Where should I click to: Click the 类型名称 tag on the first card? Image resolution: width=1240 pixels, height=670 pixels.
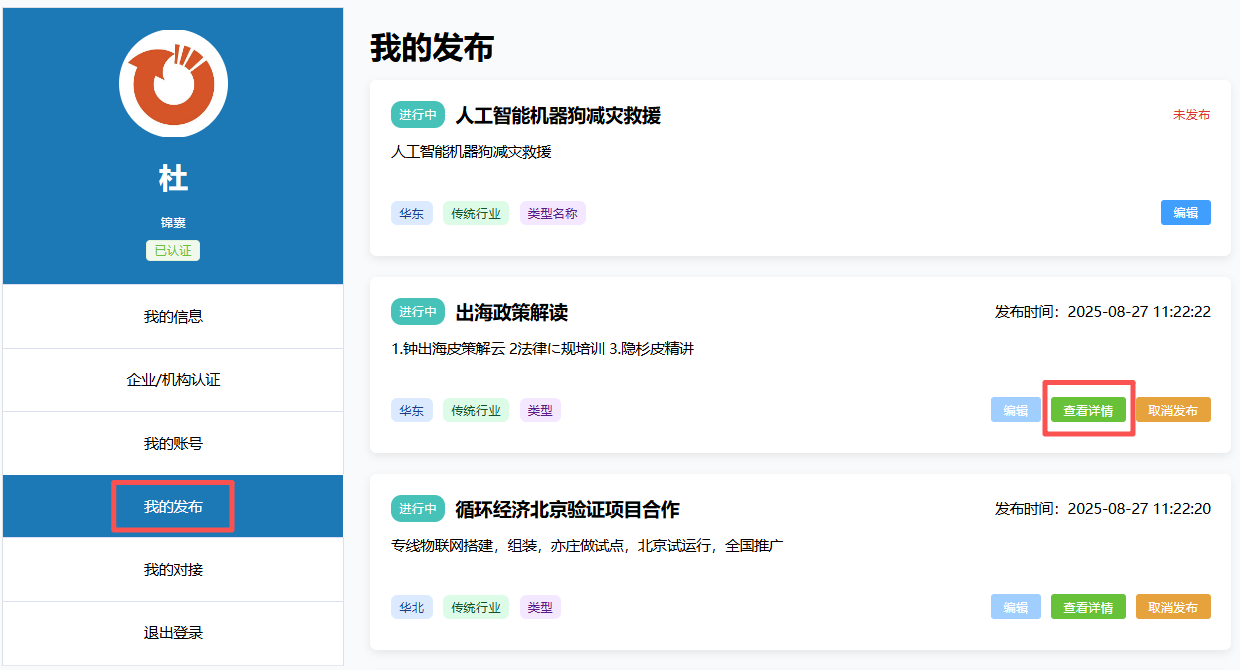552,213
